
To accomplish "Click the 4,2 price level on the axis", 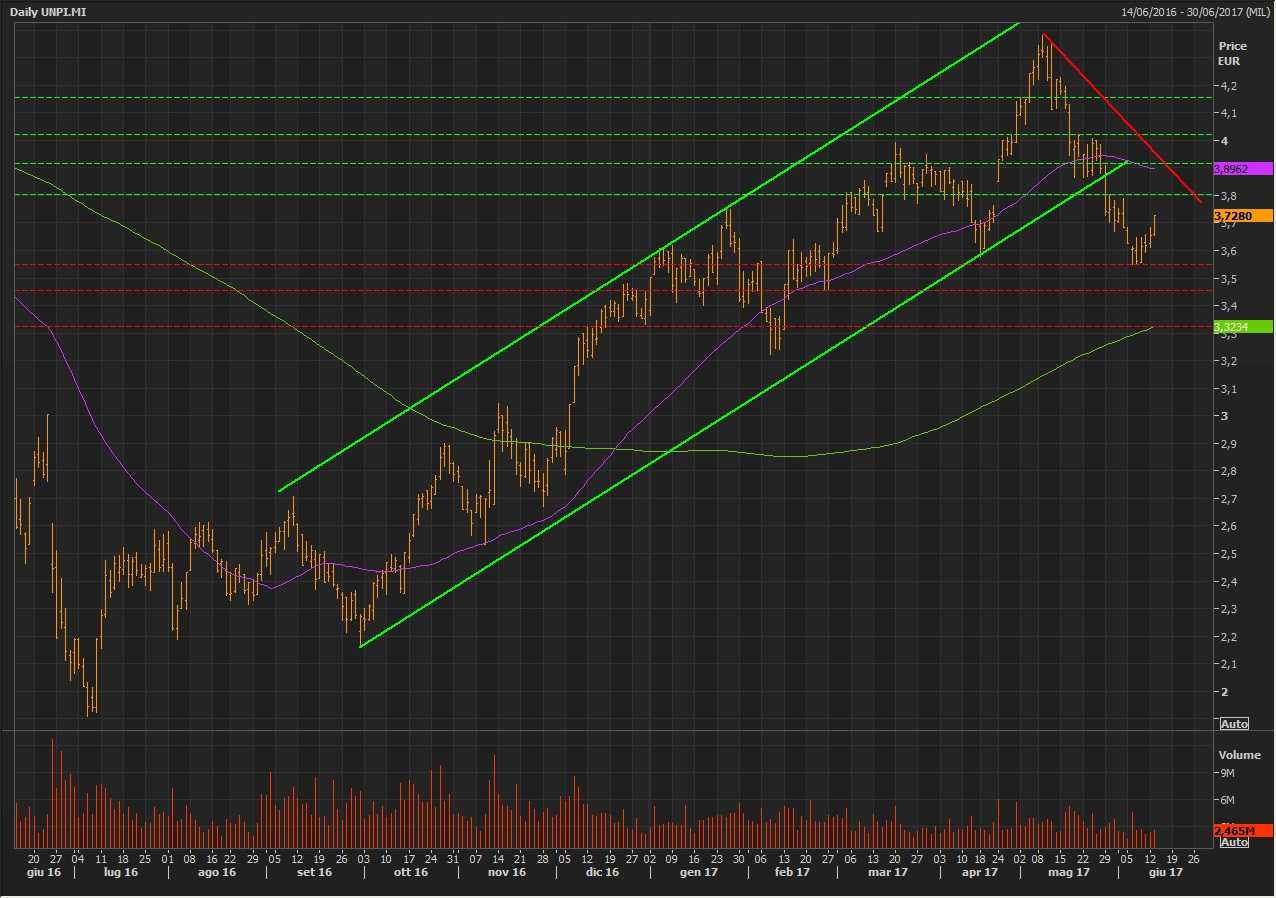I will (x=1228, y=86).
